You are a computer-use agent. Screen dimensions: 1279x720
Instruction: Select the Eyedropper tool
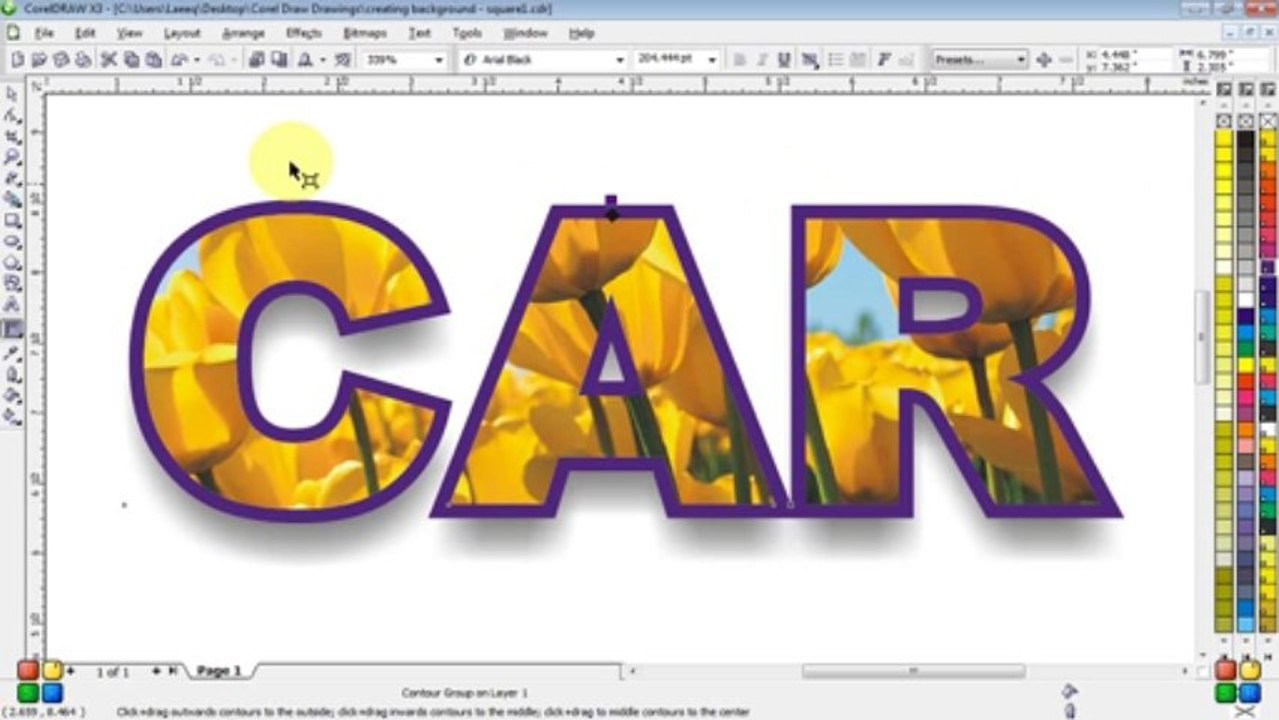pyautogui.click(x=12, y=352)
